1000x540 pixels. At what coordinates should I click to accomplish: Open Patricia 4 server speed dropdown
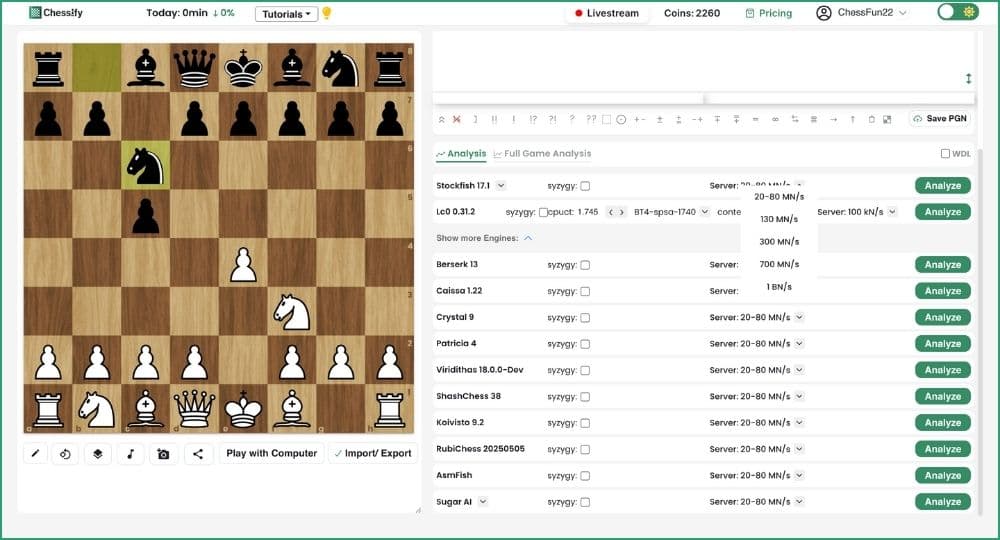[x=799, y=343]
